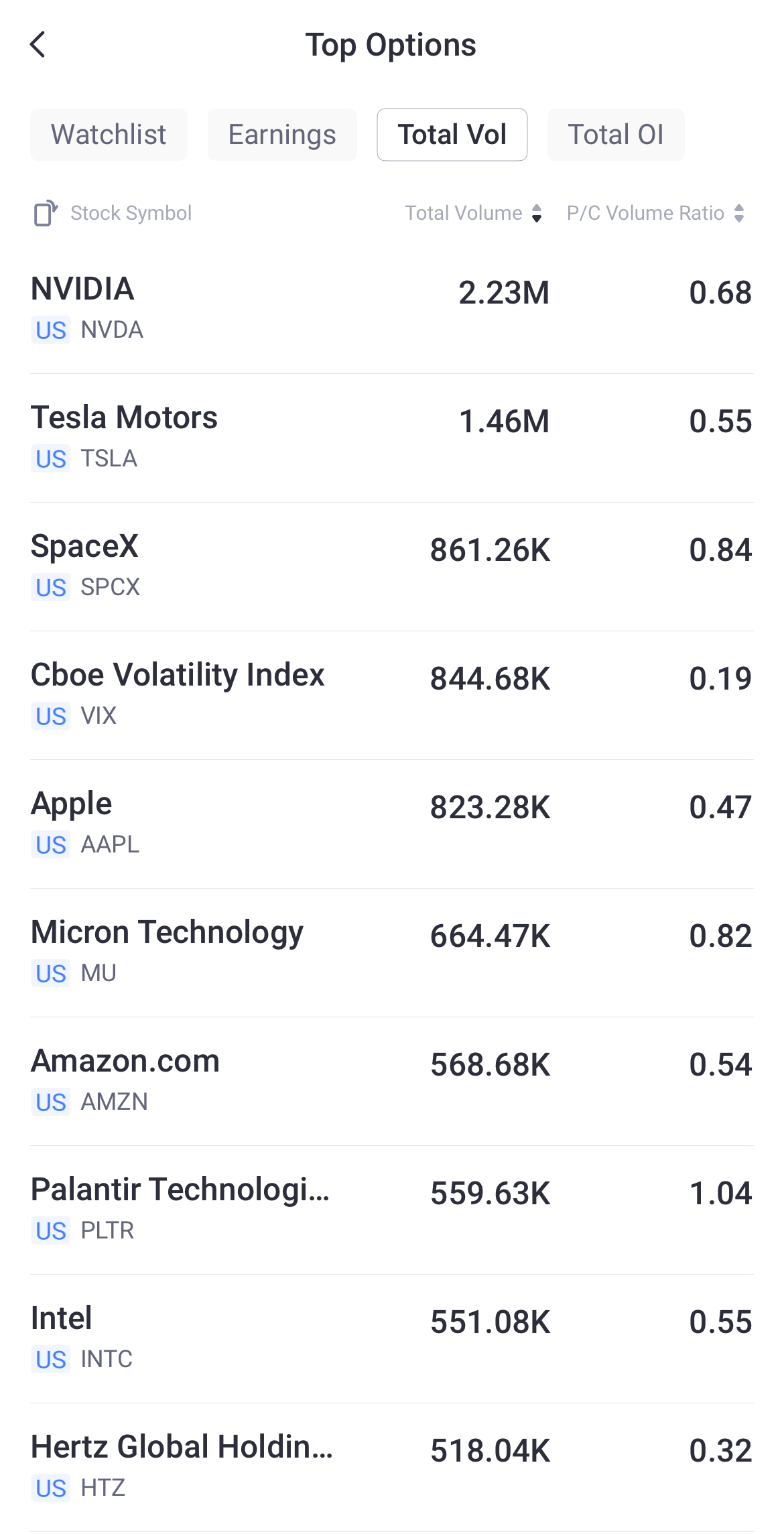Tap the rotate layout icon beside Stock Symbol
784x1534 pixels.
[46, 213]
